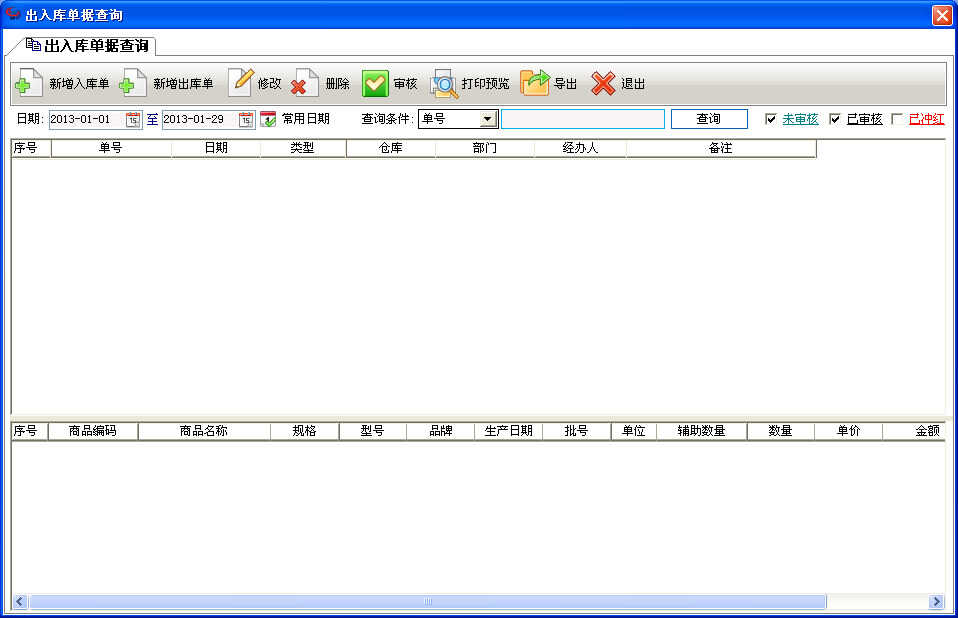Click the 类型 column header
The image size is (958, 618).
[x=302, y=148]
